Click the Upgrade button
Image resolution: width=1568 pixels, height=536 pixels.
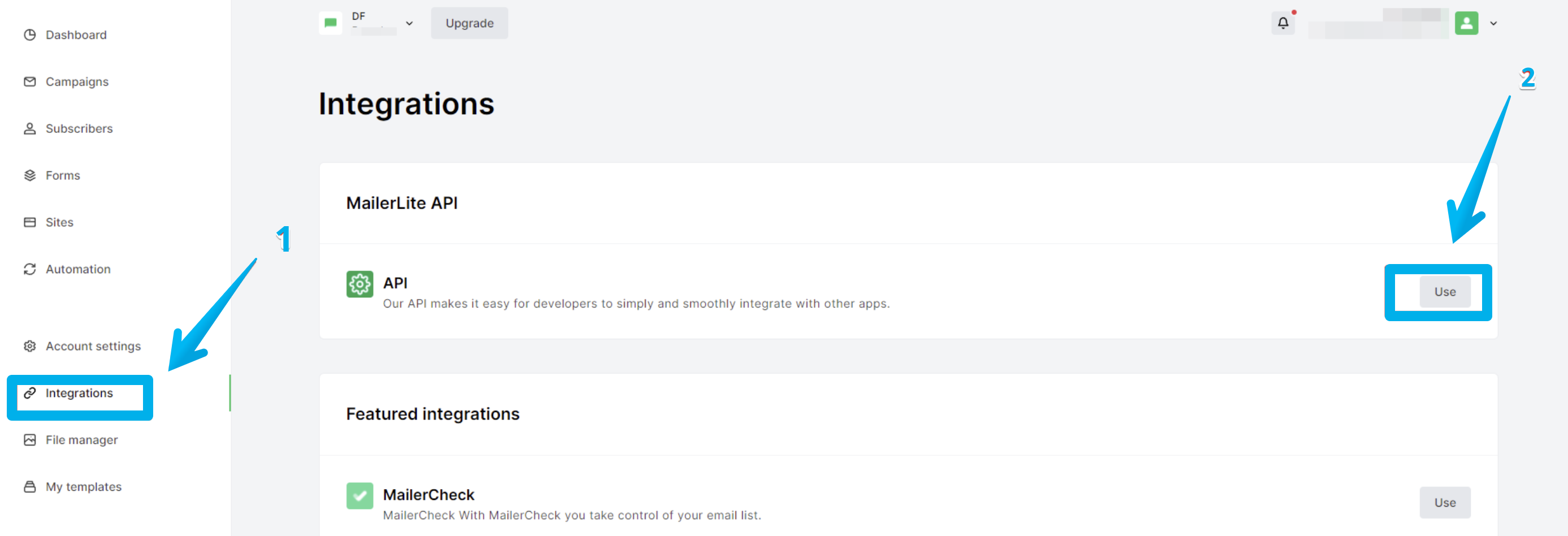pos(469,23)
